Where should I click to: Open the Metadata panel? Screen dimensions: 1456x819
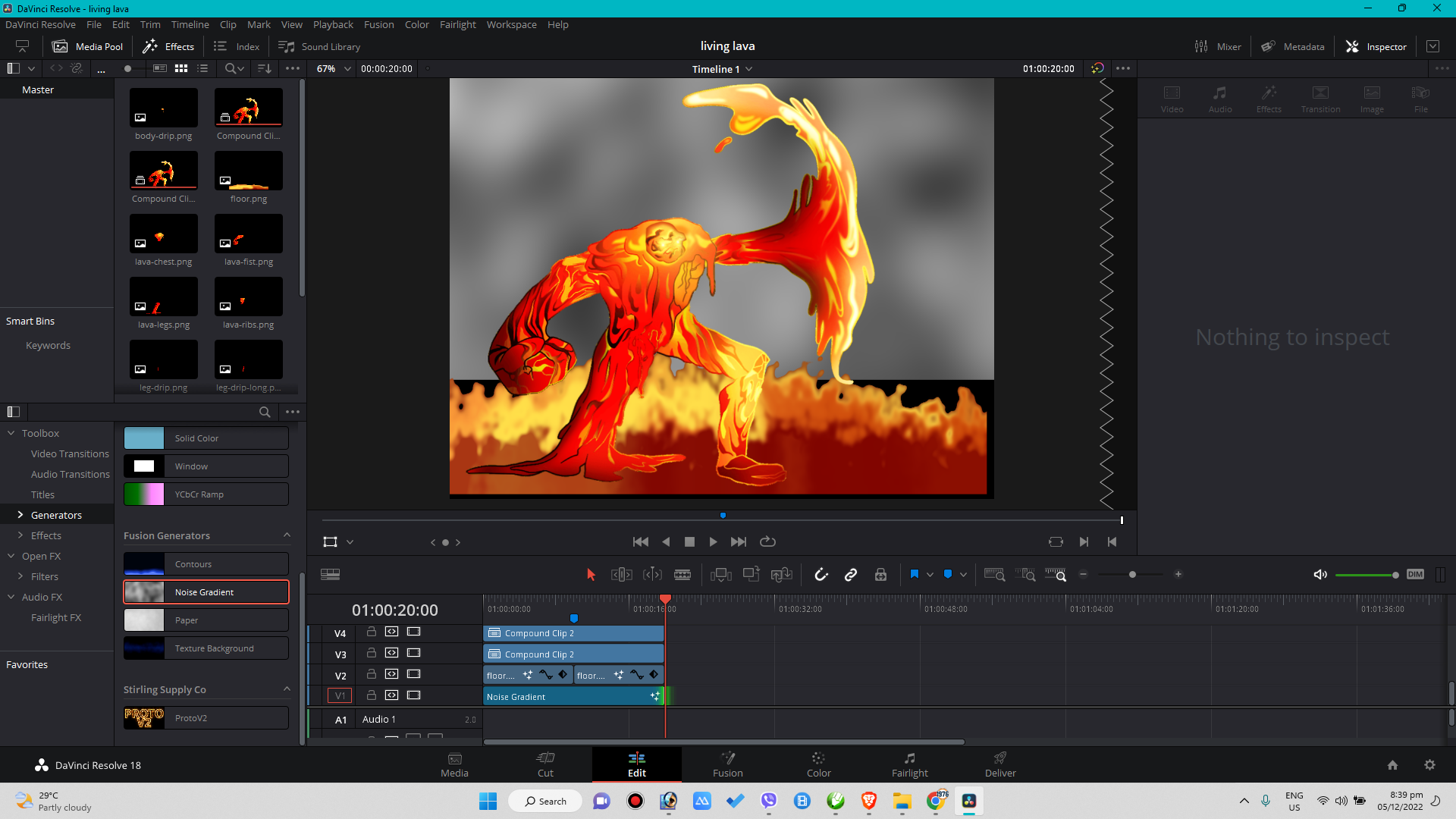1293,47
